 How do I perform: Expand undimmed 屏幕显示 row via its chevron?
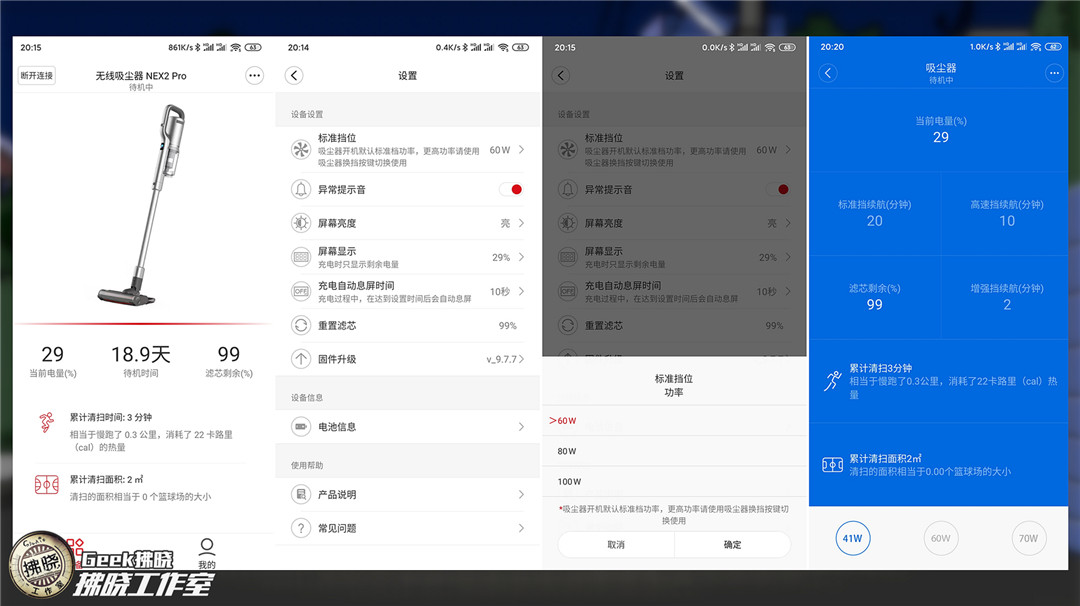click(x=521, y=257)
